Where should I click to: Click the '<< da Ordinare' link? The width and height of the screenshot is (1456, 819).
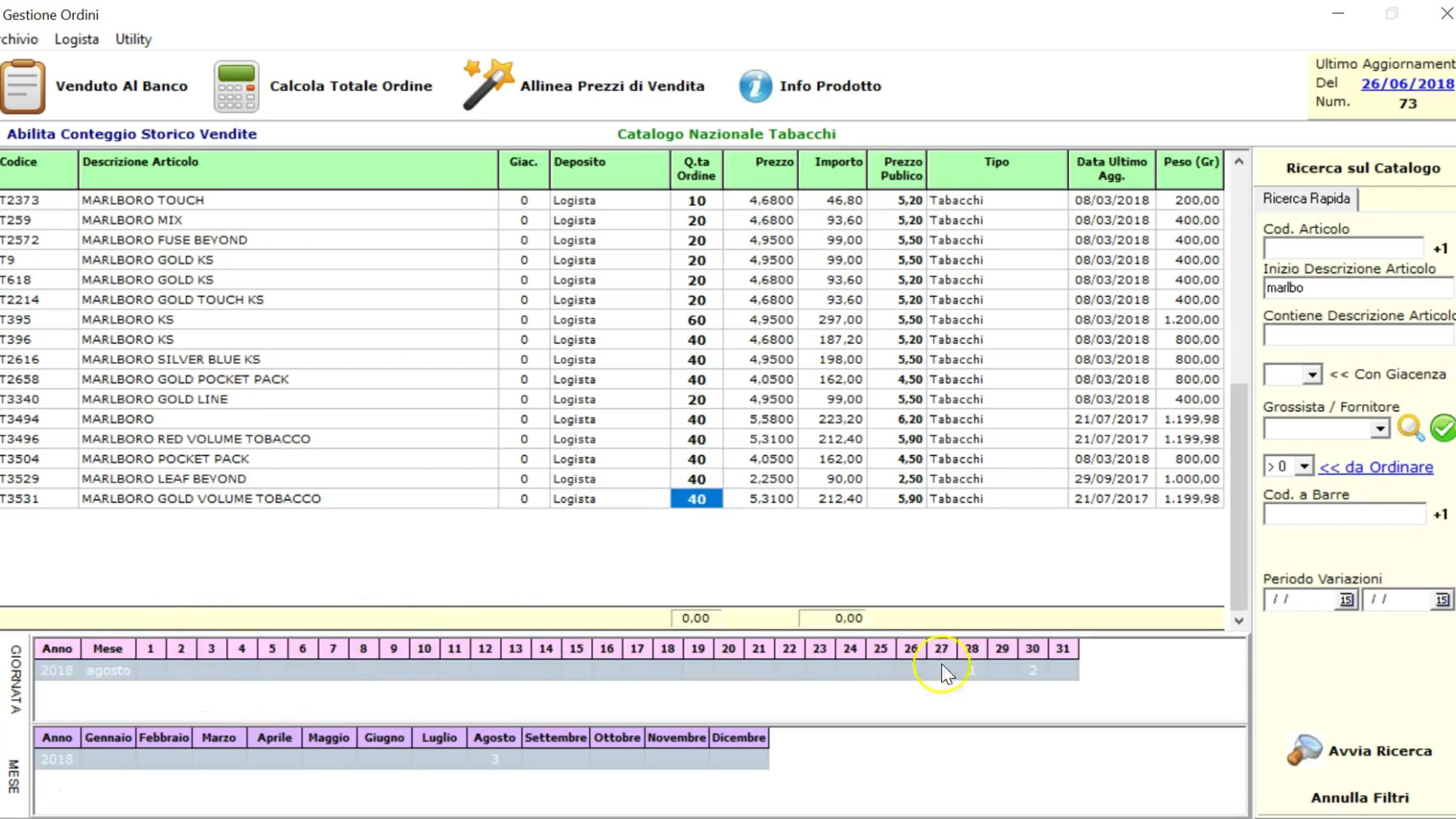tap(1376, 467)
